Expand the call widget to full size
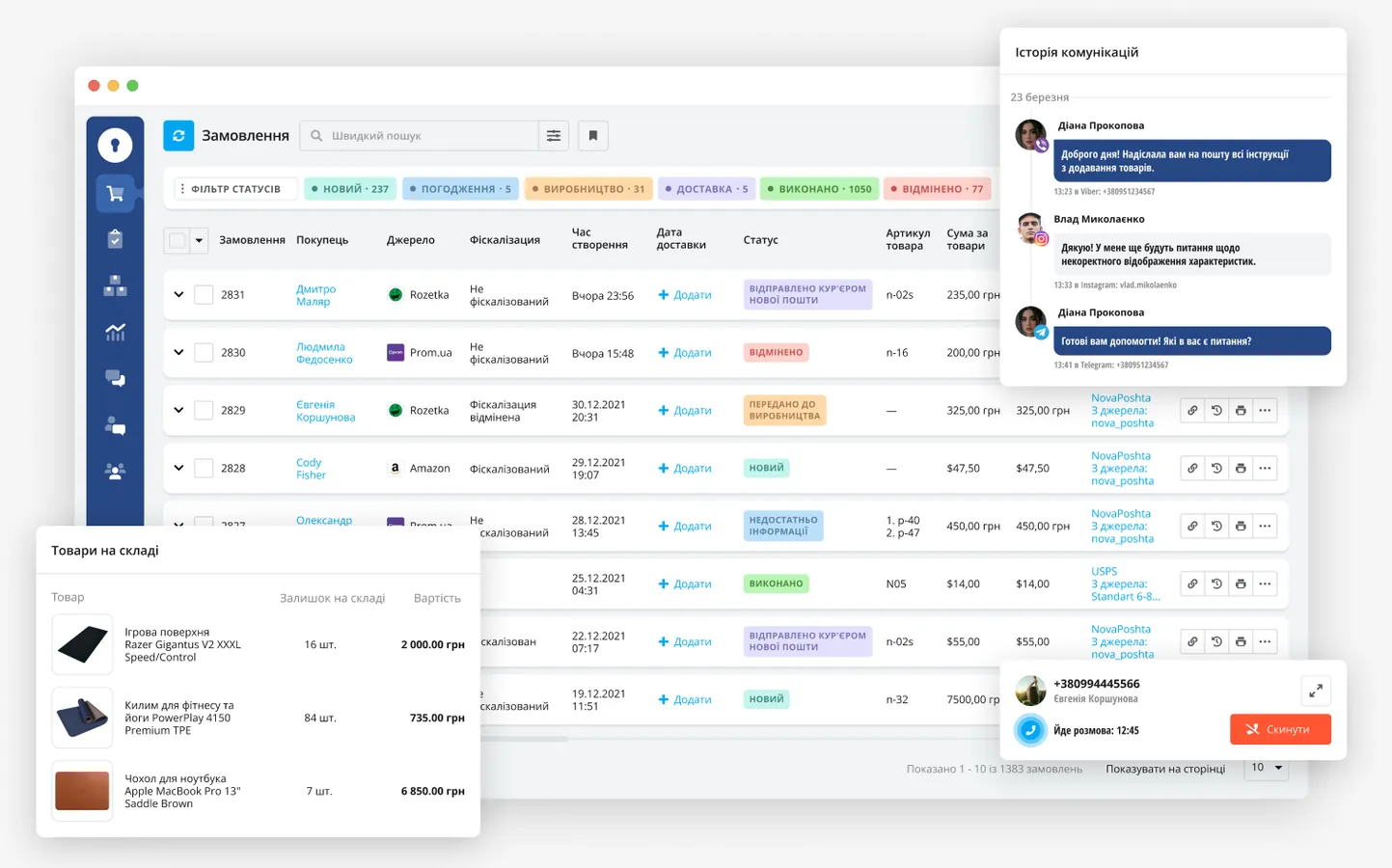Screen dimensions: 1392x868 1315,691
